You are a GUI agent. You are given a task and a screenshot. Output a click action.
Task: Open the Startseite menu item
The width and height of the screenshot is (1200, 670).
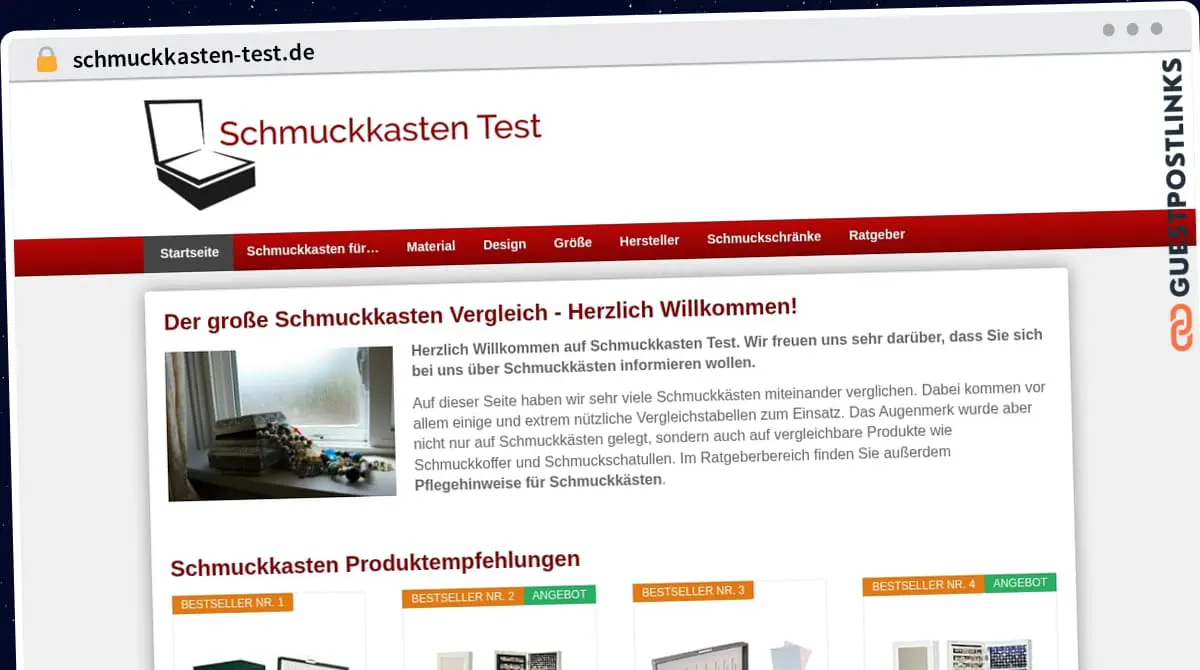pyautogui.click(x=189, y=252)
